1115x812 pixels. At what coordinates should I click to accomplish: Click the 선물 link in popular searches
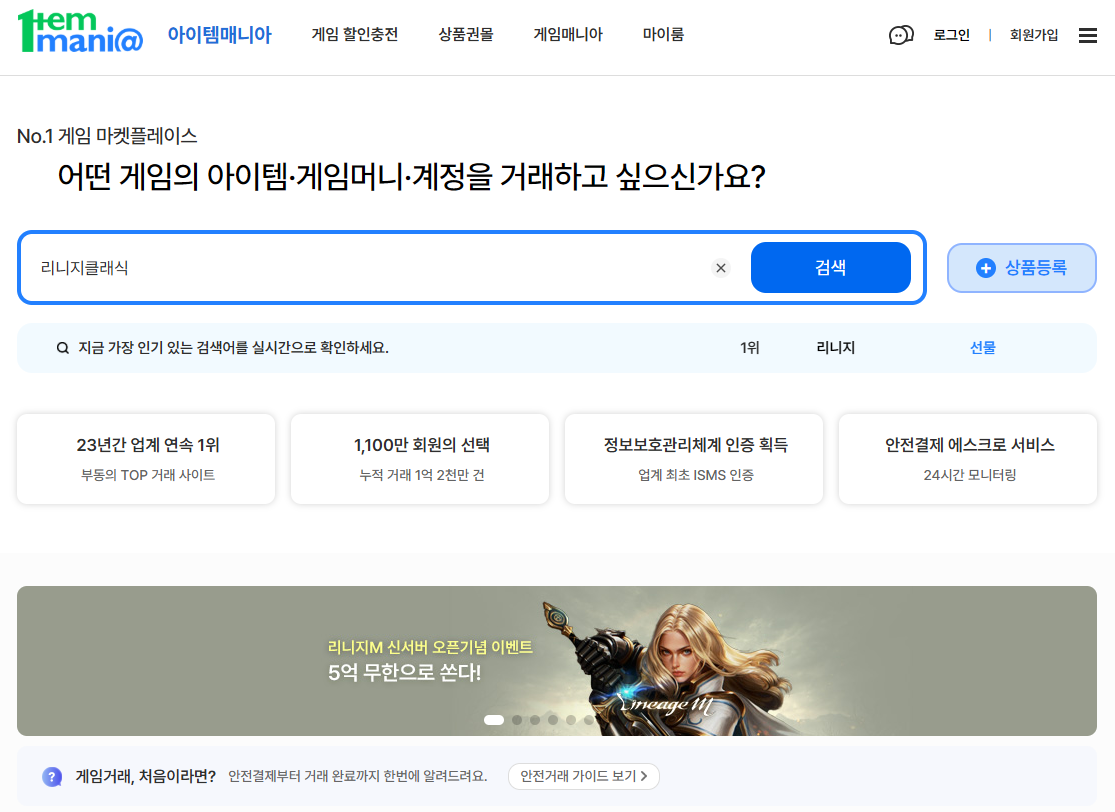[983, 348]
